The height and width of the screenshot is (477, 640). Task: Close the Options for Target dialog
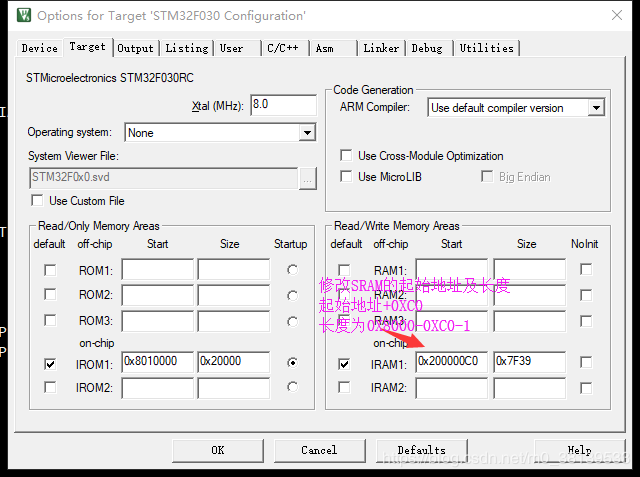coord(617,15)
